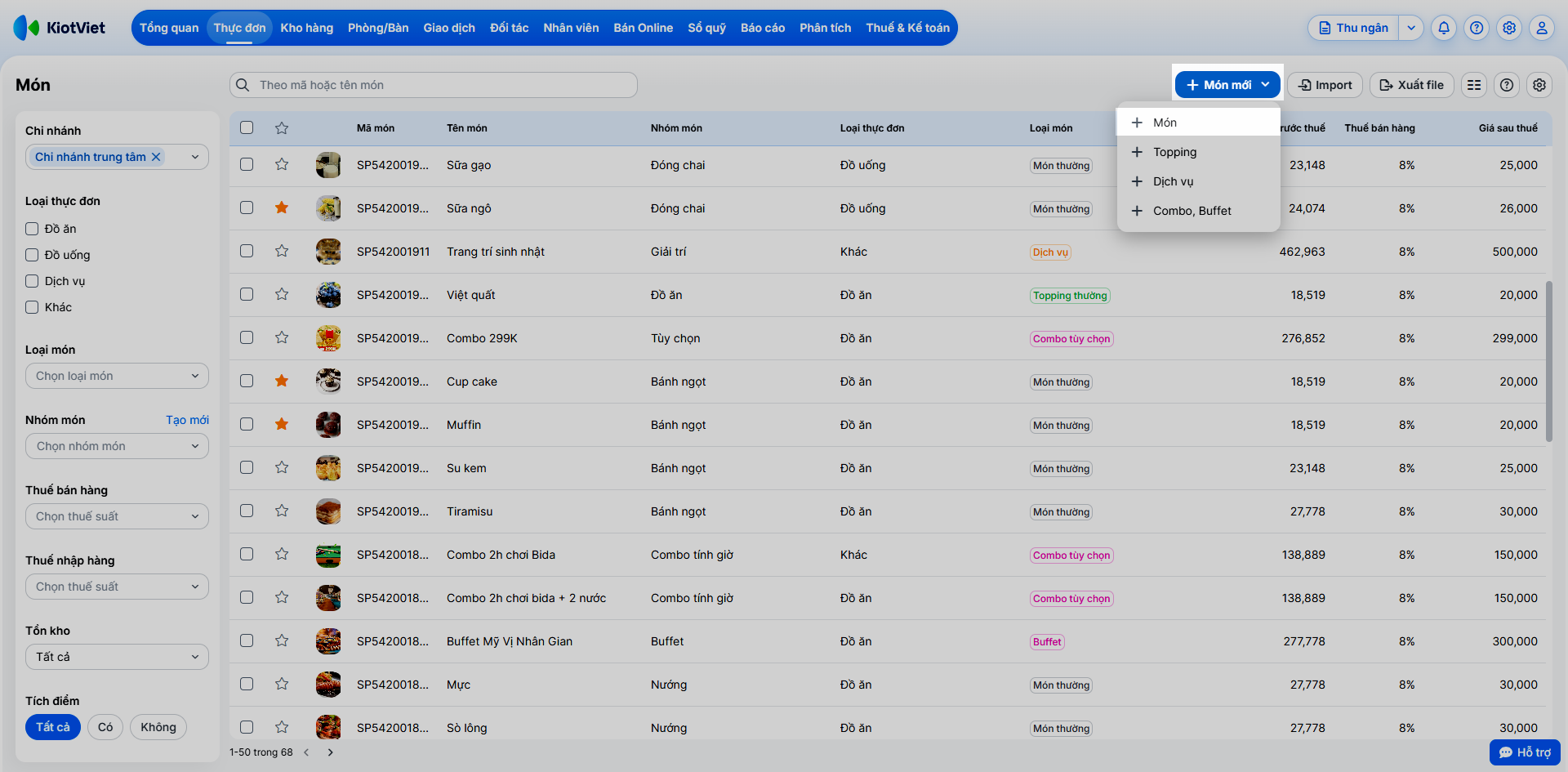Set Tích điểm filter to Có
The height and width of the screenshot is (772, 1568).
point(105,727)
